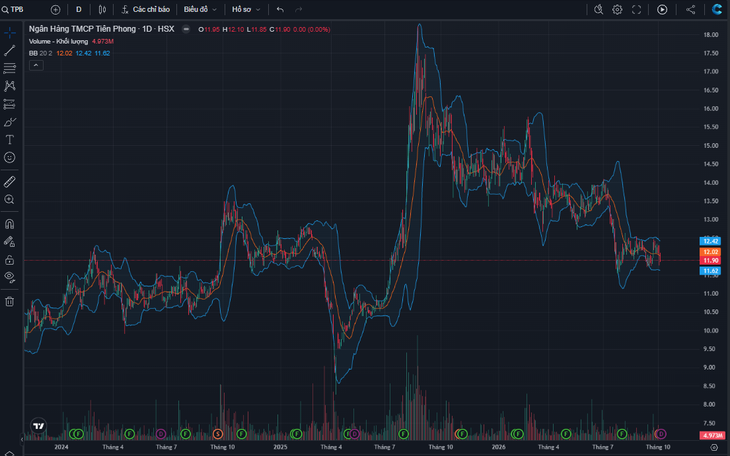Image resolution: width=730 pixels, height=456 pixels.
Task: Add a symbol with the plus icon
Action: (55, 9)
